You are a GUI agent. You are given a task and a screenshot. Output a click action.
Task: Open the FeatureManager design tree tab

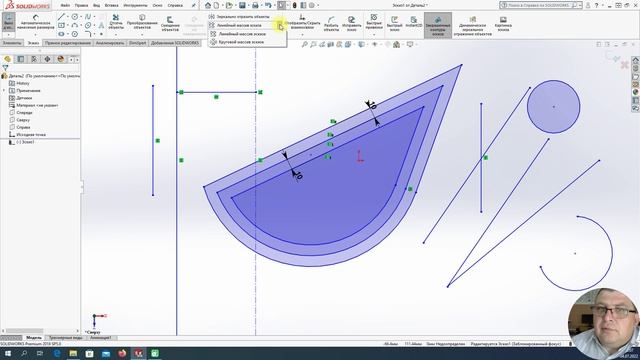(x=7, y=59)
